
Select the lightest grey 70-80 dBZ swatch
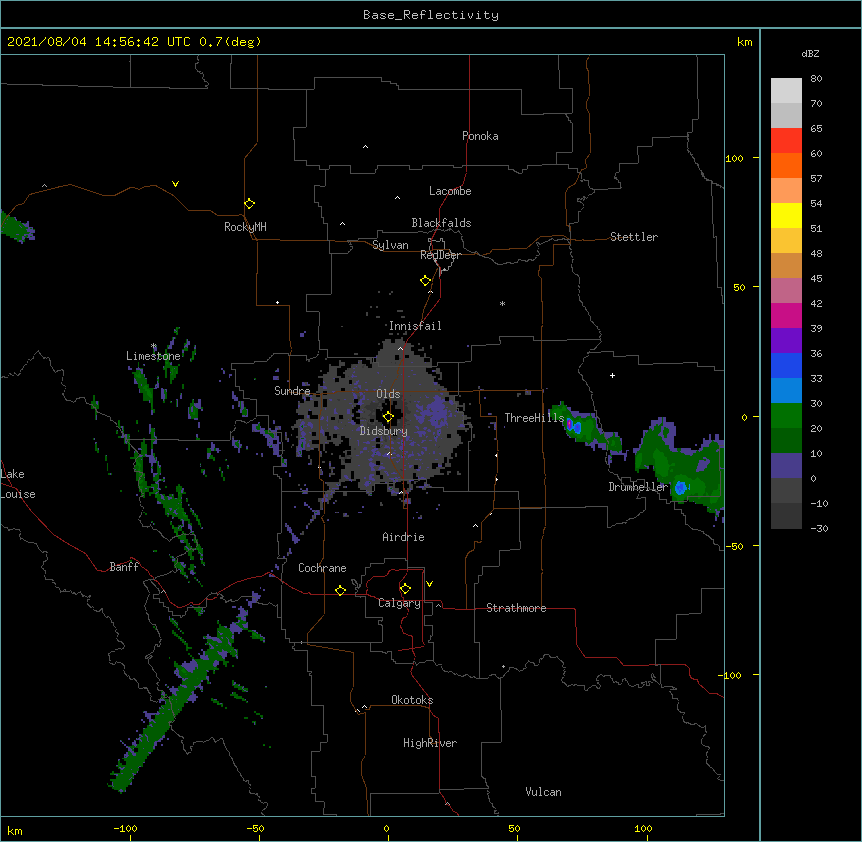[x=786, y=91]
